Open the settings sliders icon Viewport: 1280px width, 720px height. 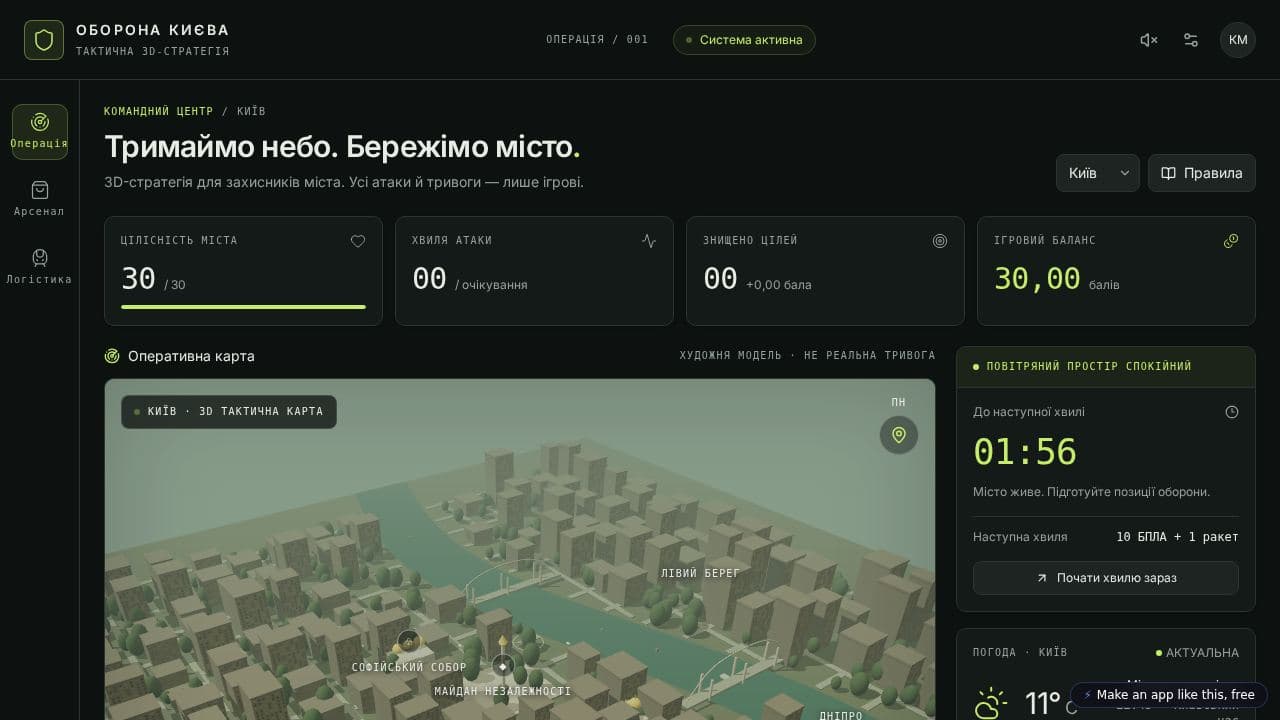pos(1191,40)
